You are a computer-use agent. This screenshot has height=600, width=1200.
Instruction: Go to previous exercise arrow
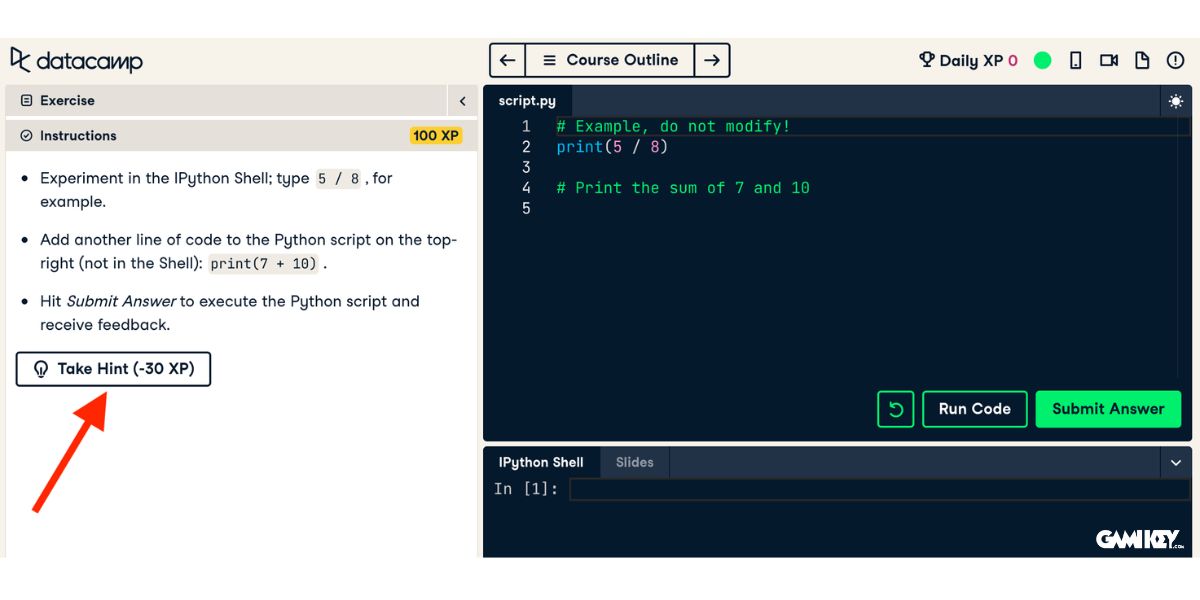[507, 60]
